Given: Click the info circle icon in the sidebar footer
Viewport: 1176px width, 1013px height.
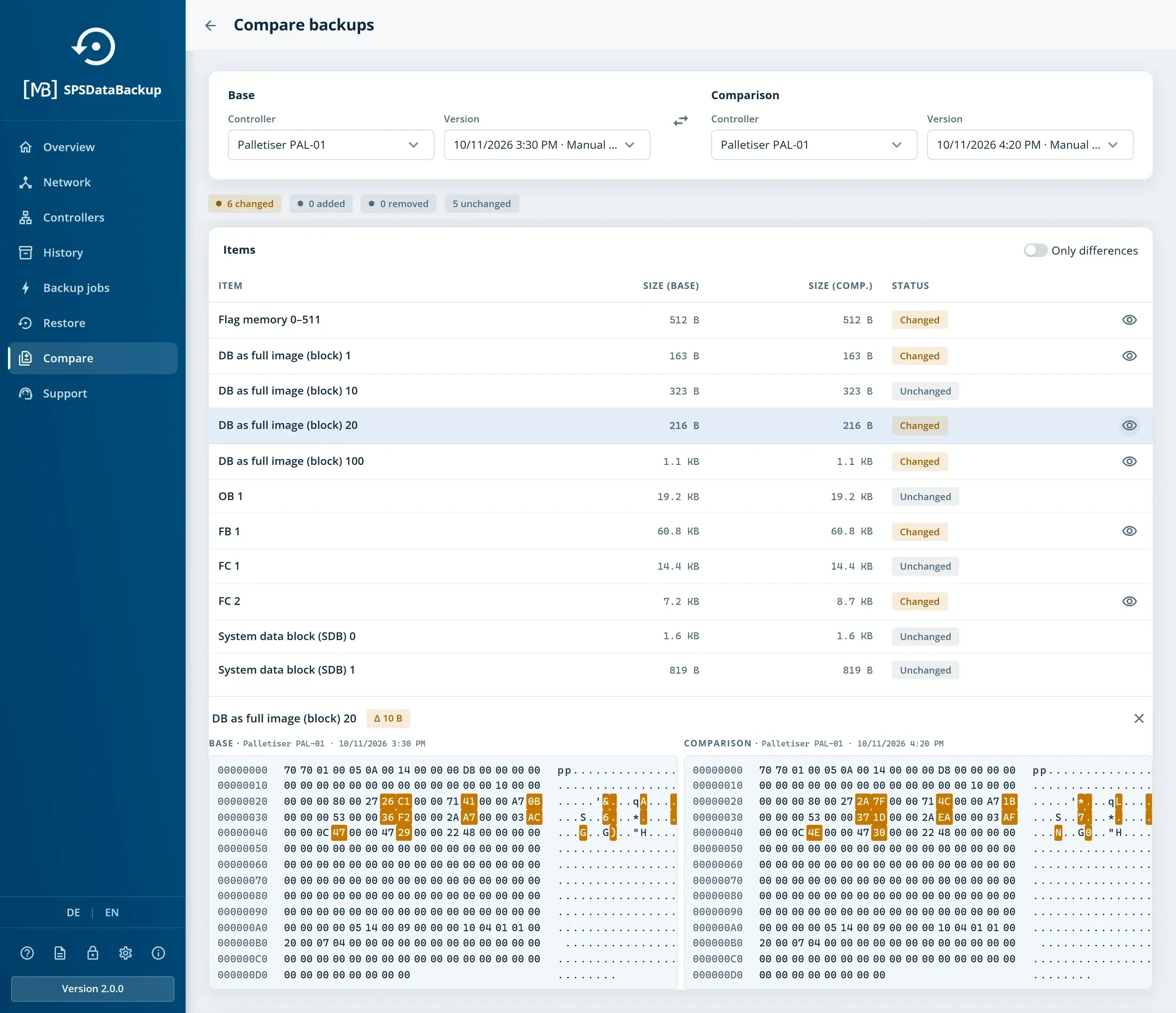Looking at the screenshot, I should [x=158, y=953].
